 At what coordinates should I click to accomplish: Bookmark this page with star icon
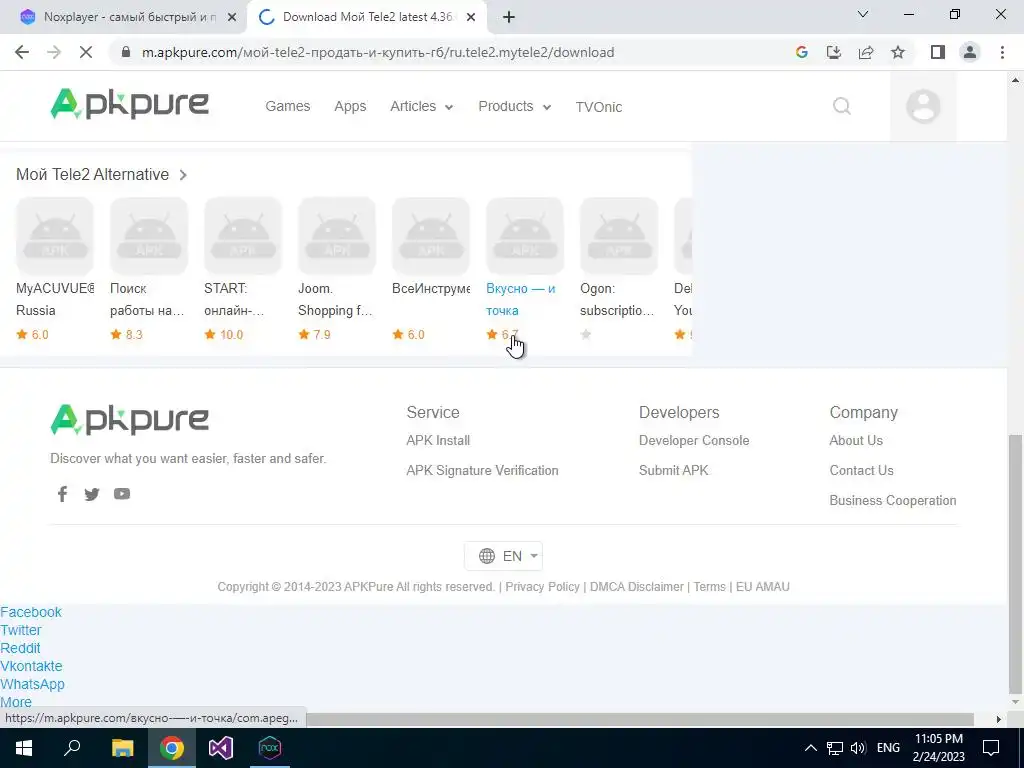click(x=898, y=52)
